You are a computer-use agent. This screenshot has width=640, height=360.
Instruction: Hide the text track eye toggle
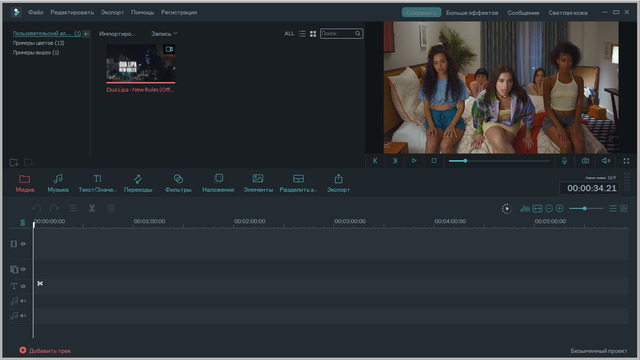click(x=23, y=287)
